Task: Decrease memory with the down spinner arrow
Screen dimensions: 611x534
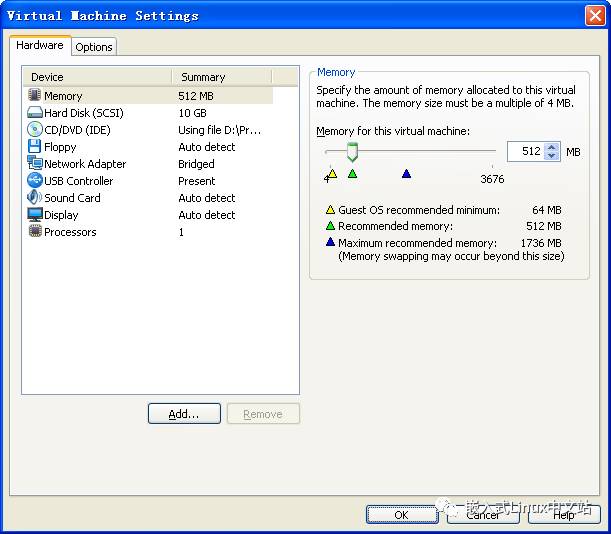Action: (x=551, y=156)
